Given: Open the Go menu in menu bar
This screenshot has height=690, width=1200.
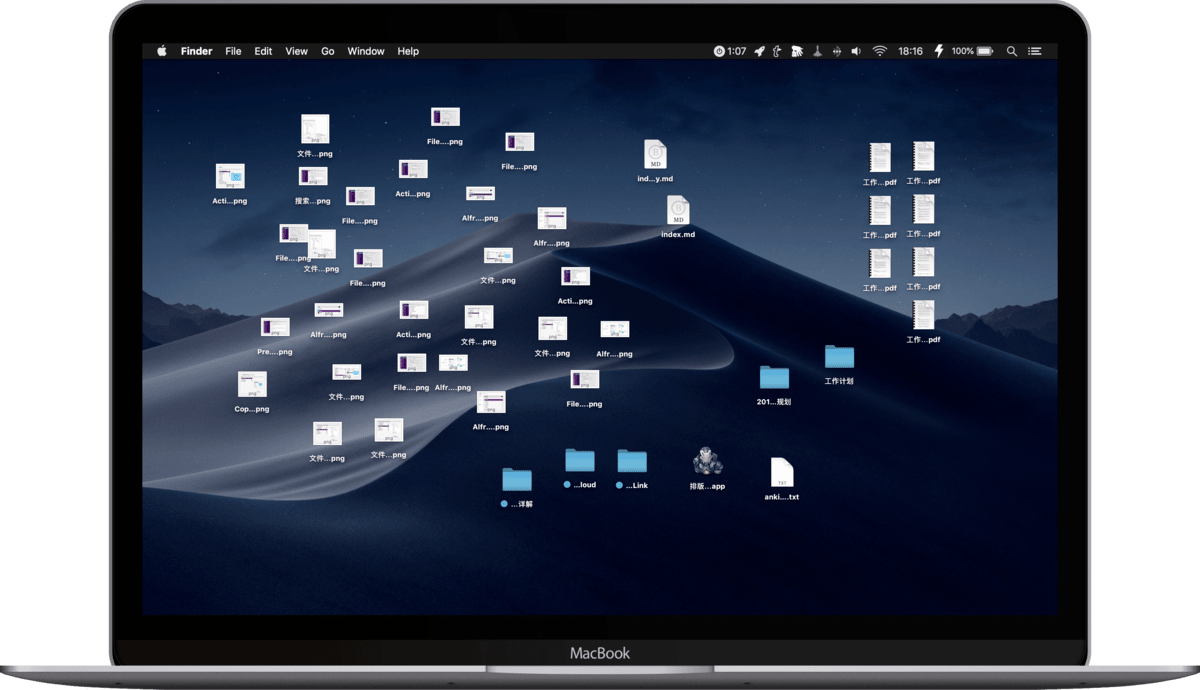Looking at the screenshot, I should (327, 51).
